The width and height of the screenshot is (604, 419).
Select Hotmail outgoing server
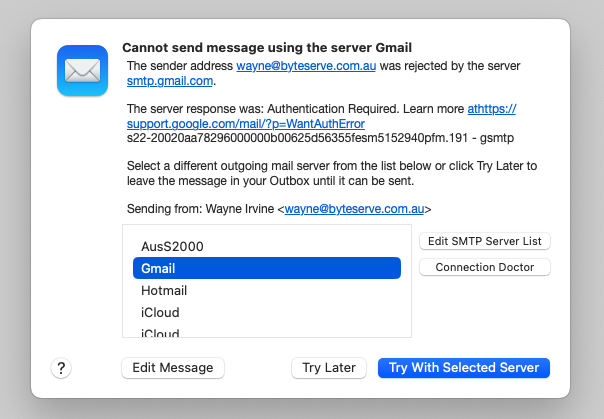point(267,290)
